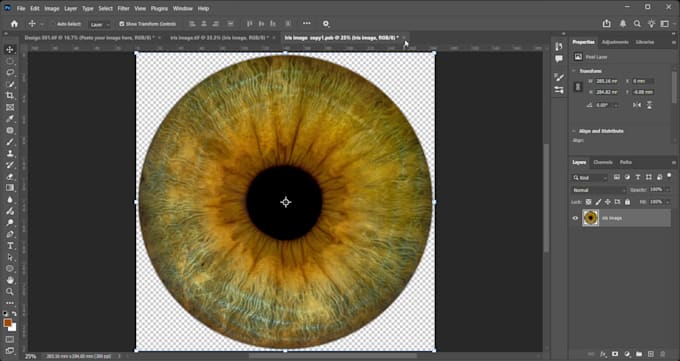Switch to the Adjustments tab
The height and width of the screenshot is (361, 680).
tap(615, 42)
